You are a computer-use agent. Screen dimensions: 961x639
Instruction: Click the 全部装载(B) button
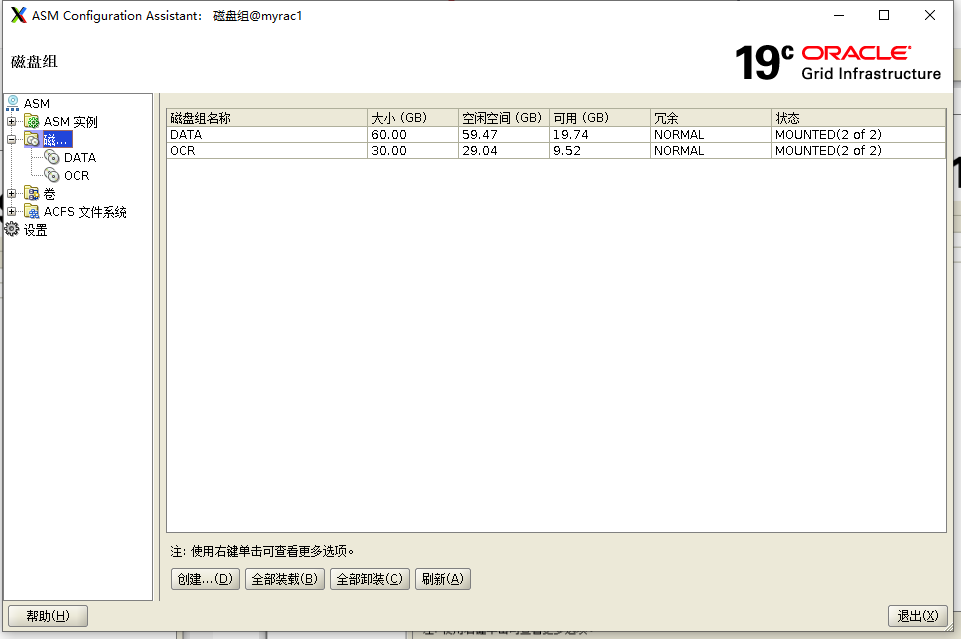pos(285,579)
